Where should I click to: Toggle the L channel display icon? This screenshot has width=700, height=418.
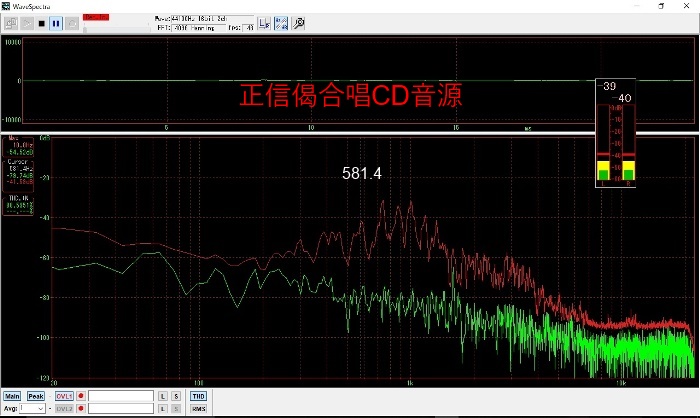pyautogui.click(x=264, y=23)
